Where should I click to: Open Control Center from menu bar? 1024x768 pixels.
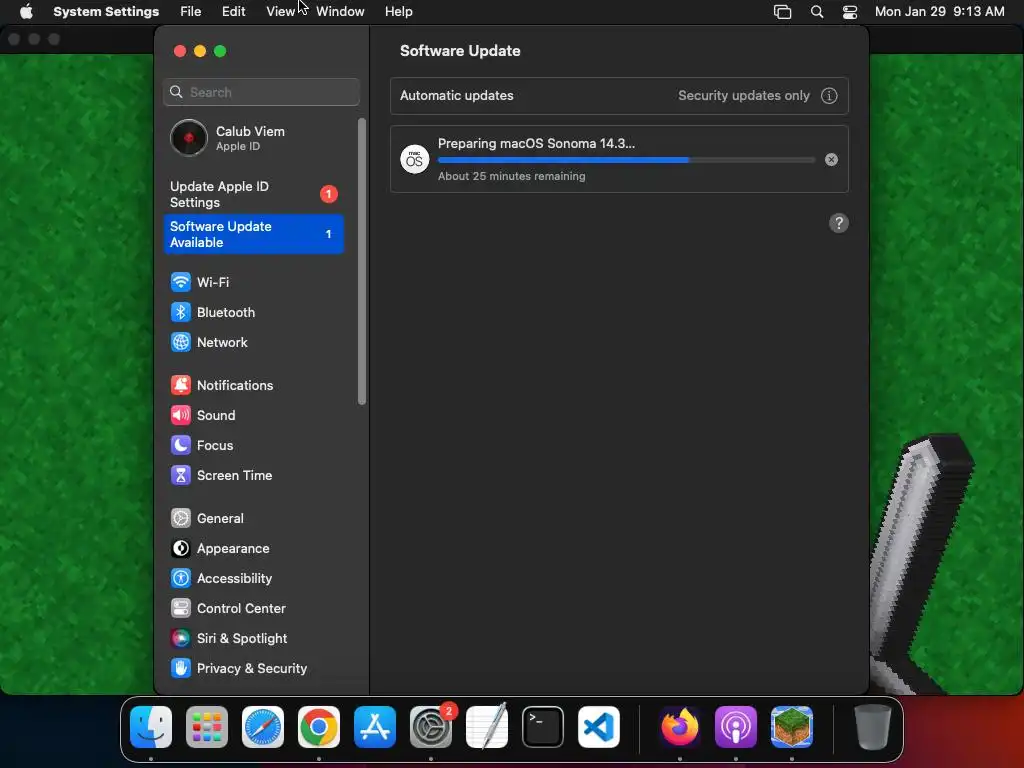850,12
